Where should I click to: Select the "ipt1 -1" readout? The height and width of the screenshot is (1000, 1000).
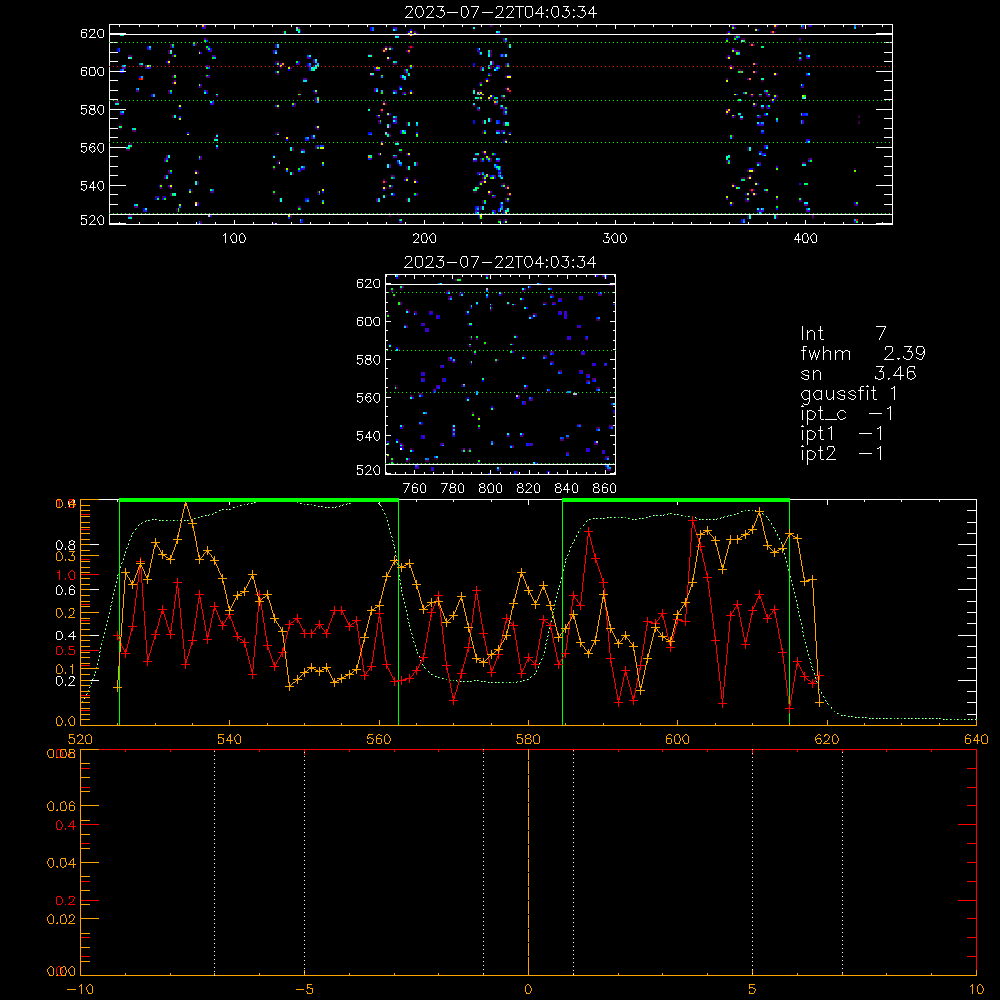click(842, 434)
